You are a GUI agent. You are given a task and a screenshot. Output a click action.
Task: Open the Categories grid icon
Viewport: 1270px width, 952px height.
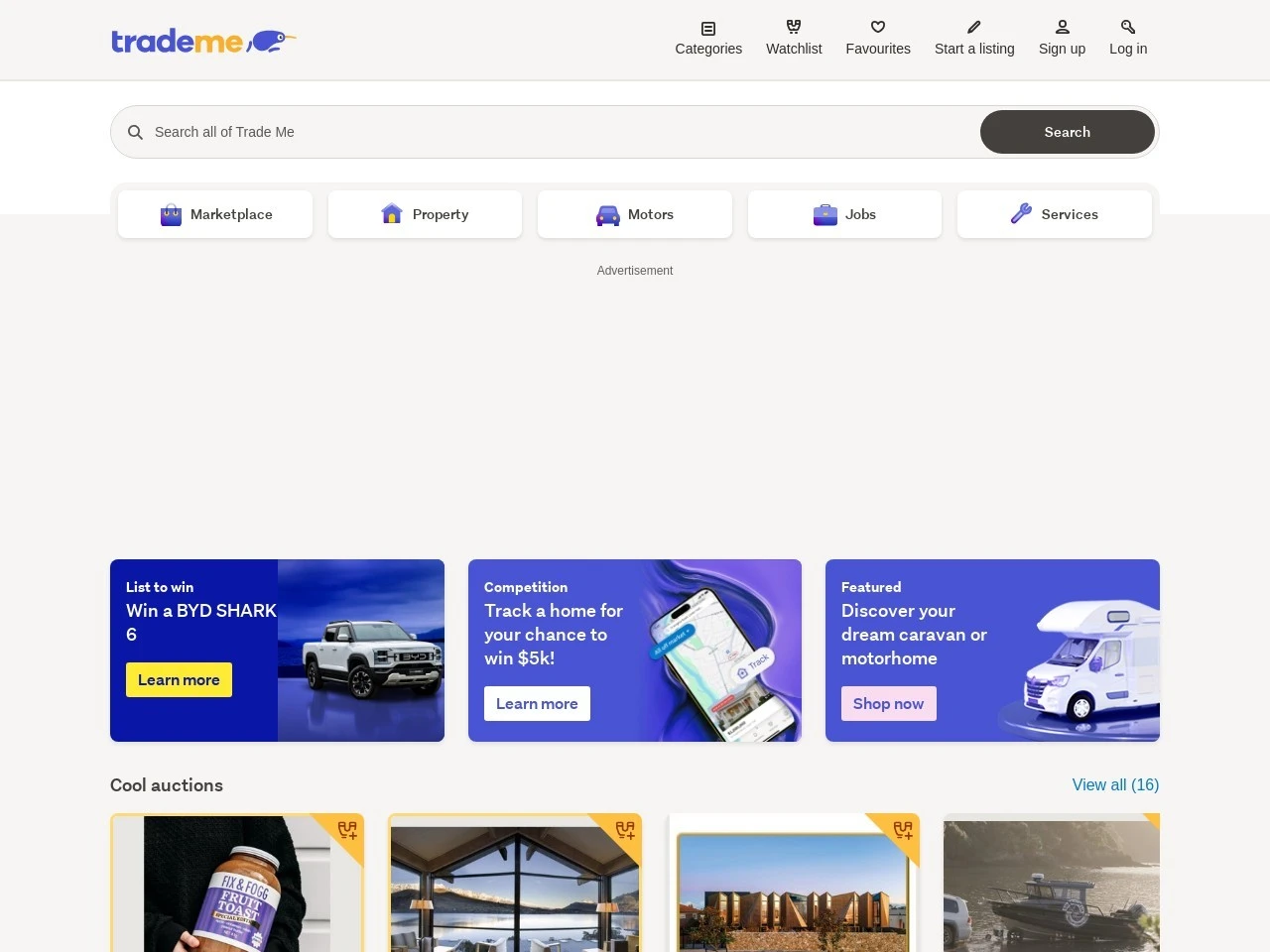(707, 28)
